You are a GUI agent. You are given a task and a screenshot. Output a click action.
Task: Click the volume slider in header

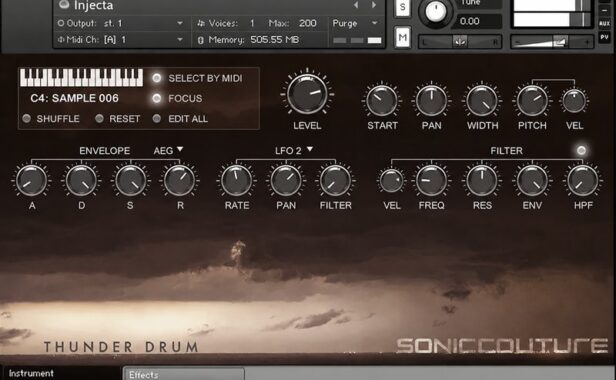551,41
